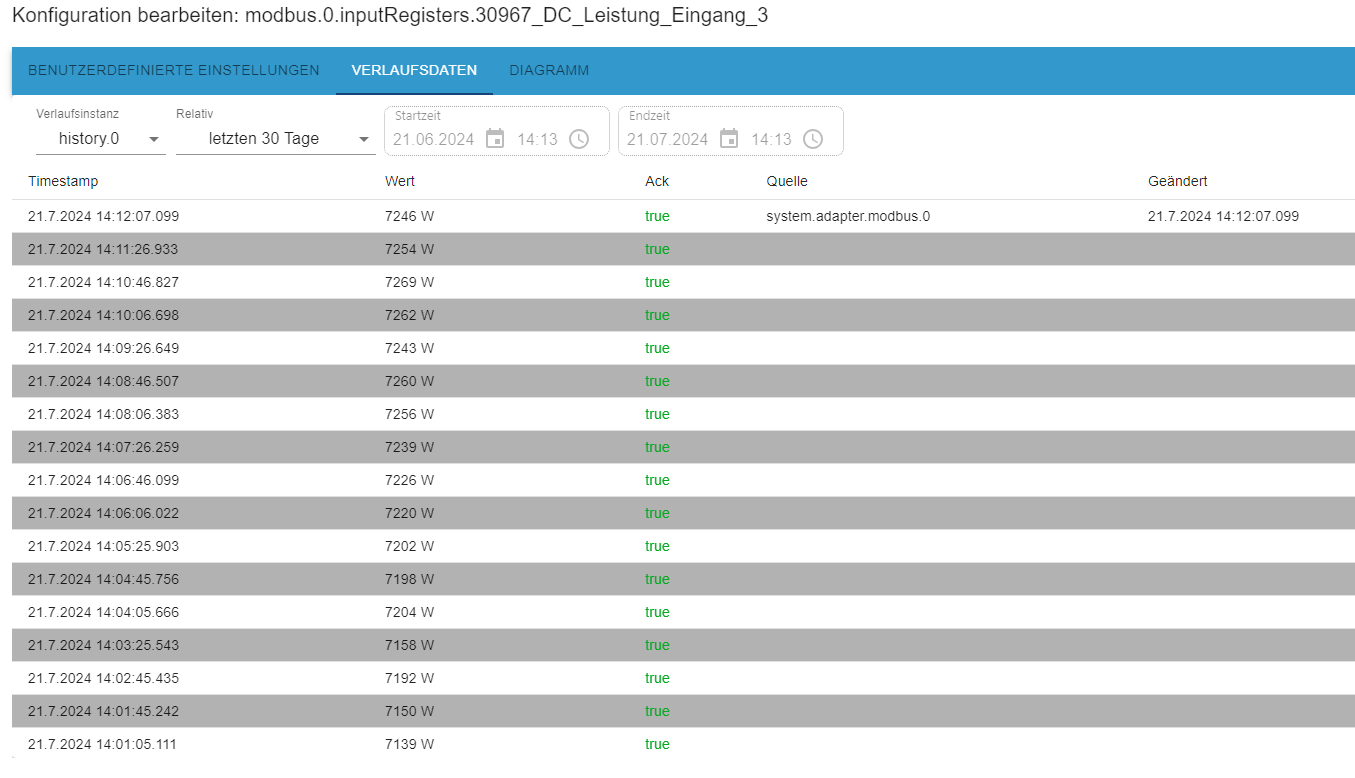Click the Endzeit date field
Screen dimensions: 1355x778
[668, 139]
